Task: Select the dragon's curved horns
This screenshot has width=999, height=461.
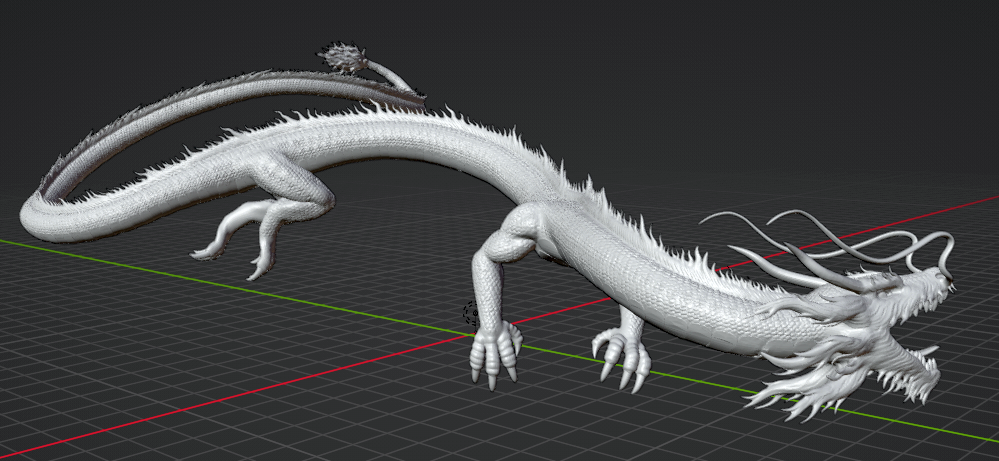Action: pos(812,266)
